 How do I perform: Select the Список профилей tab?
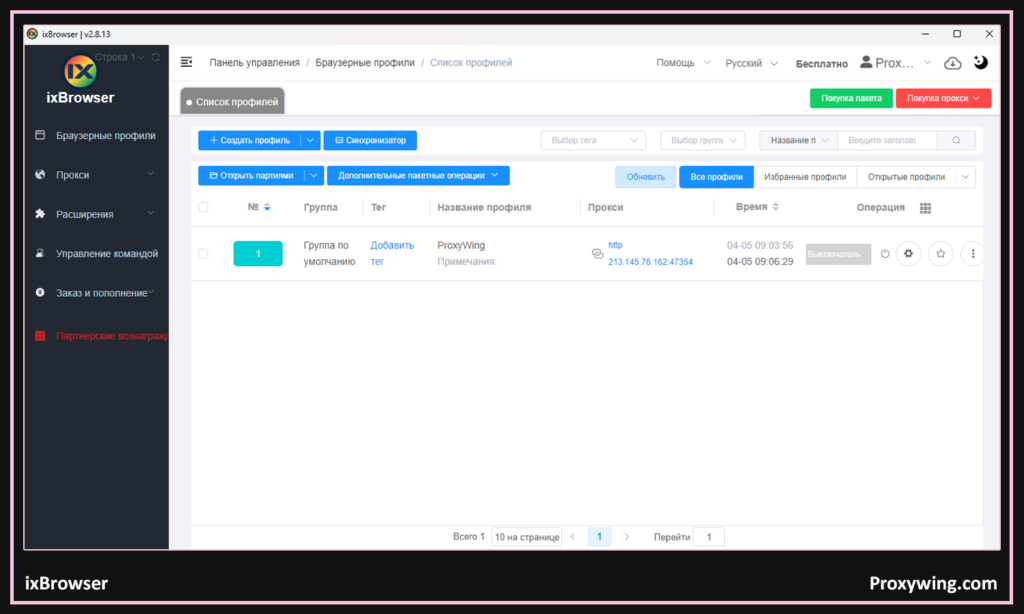click(x=234, y=101)
